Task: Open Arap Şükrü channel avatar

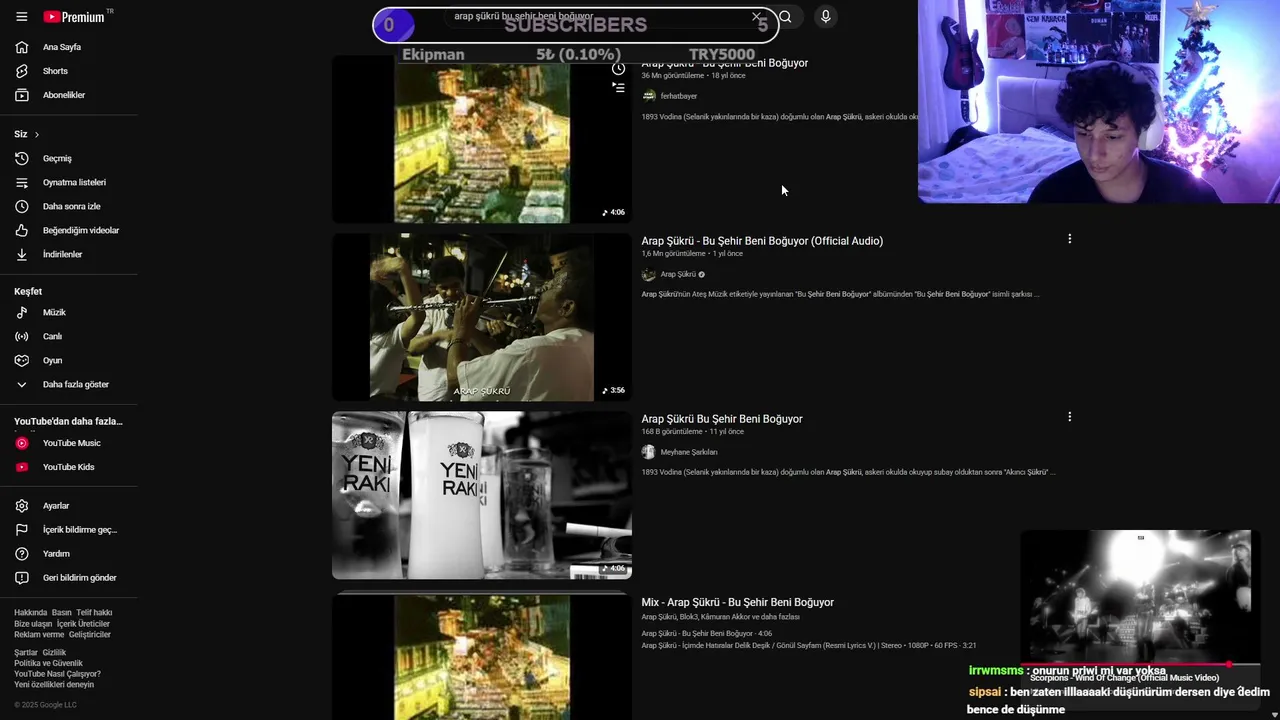Action: [648, 274]
